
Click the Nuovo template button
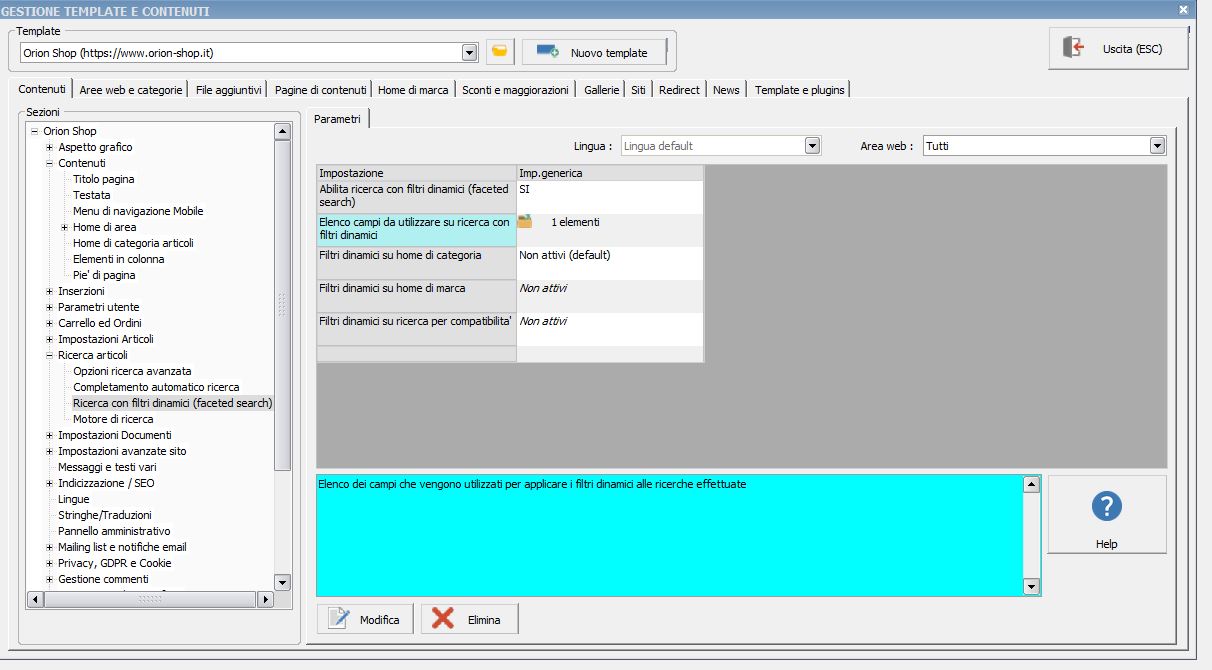[594, 52]
